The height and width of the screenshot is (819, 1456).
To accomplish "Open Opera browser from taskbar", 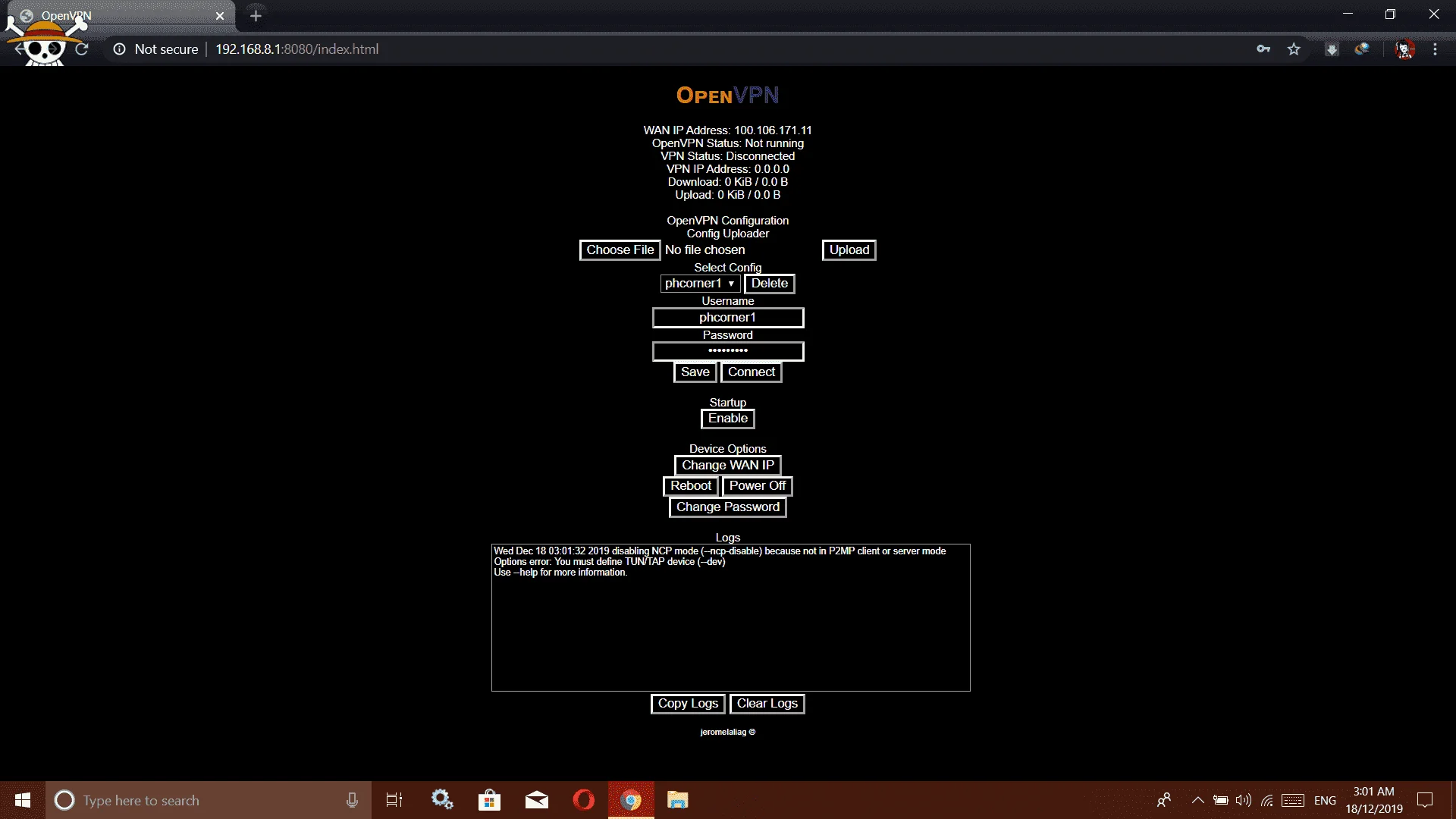I will tap(584, 800).
